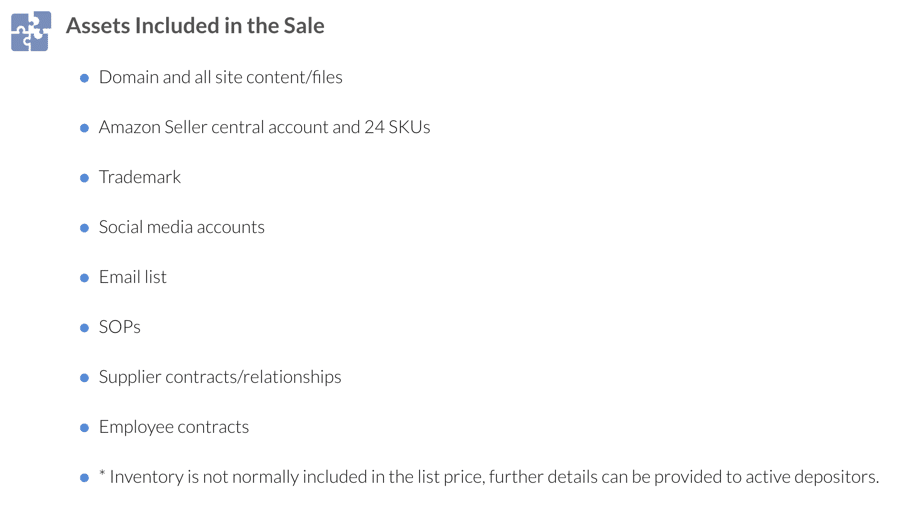Click the Email list item

[x=133, y=277]
